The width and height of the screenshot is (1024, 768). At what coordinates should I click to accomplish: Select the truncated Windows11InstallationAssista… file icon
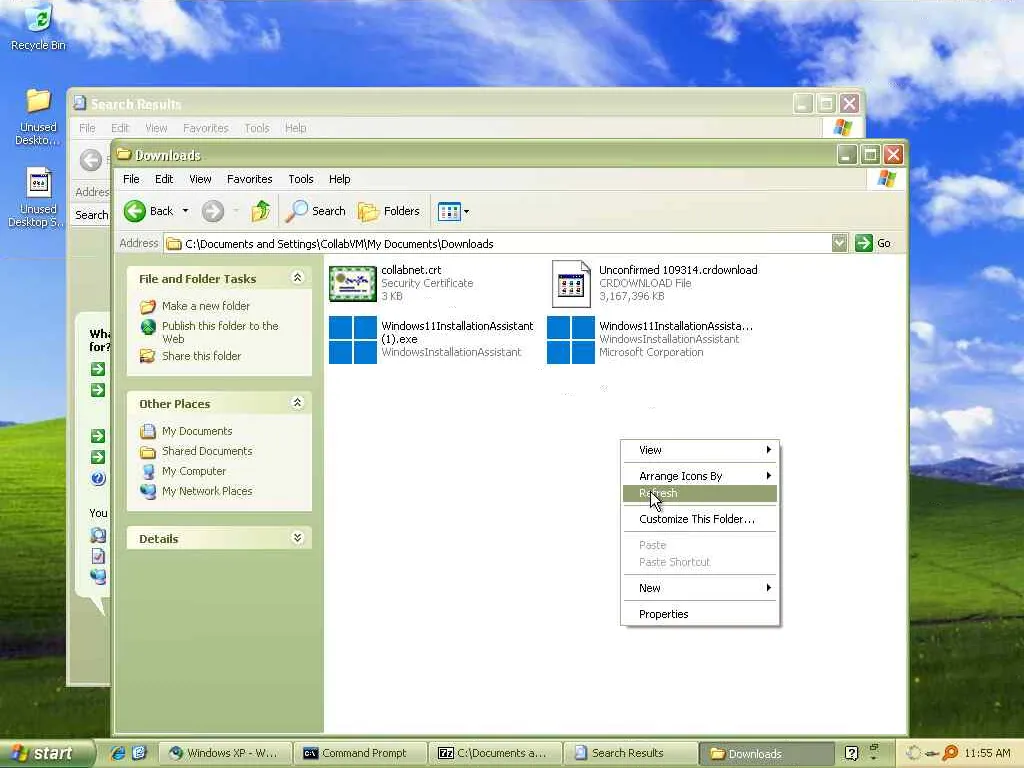tap(571, 340)
